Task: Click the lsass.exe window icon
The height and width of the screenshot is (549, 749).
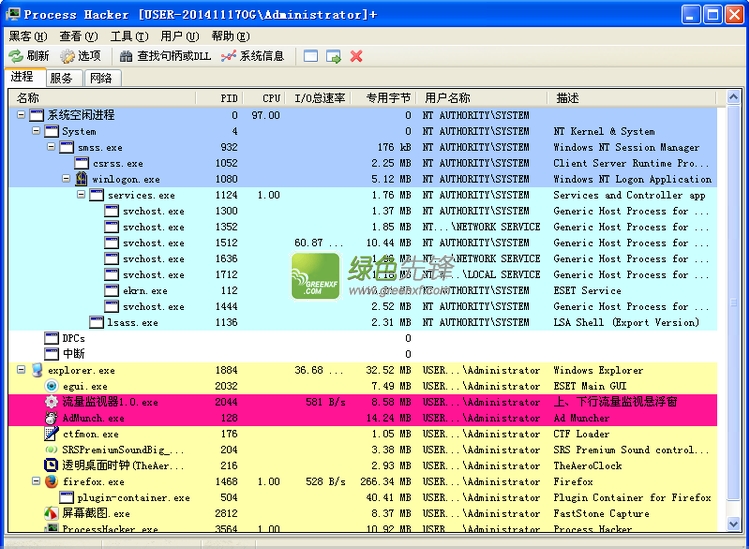Action: click(x=96, y=323)
